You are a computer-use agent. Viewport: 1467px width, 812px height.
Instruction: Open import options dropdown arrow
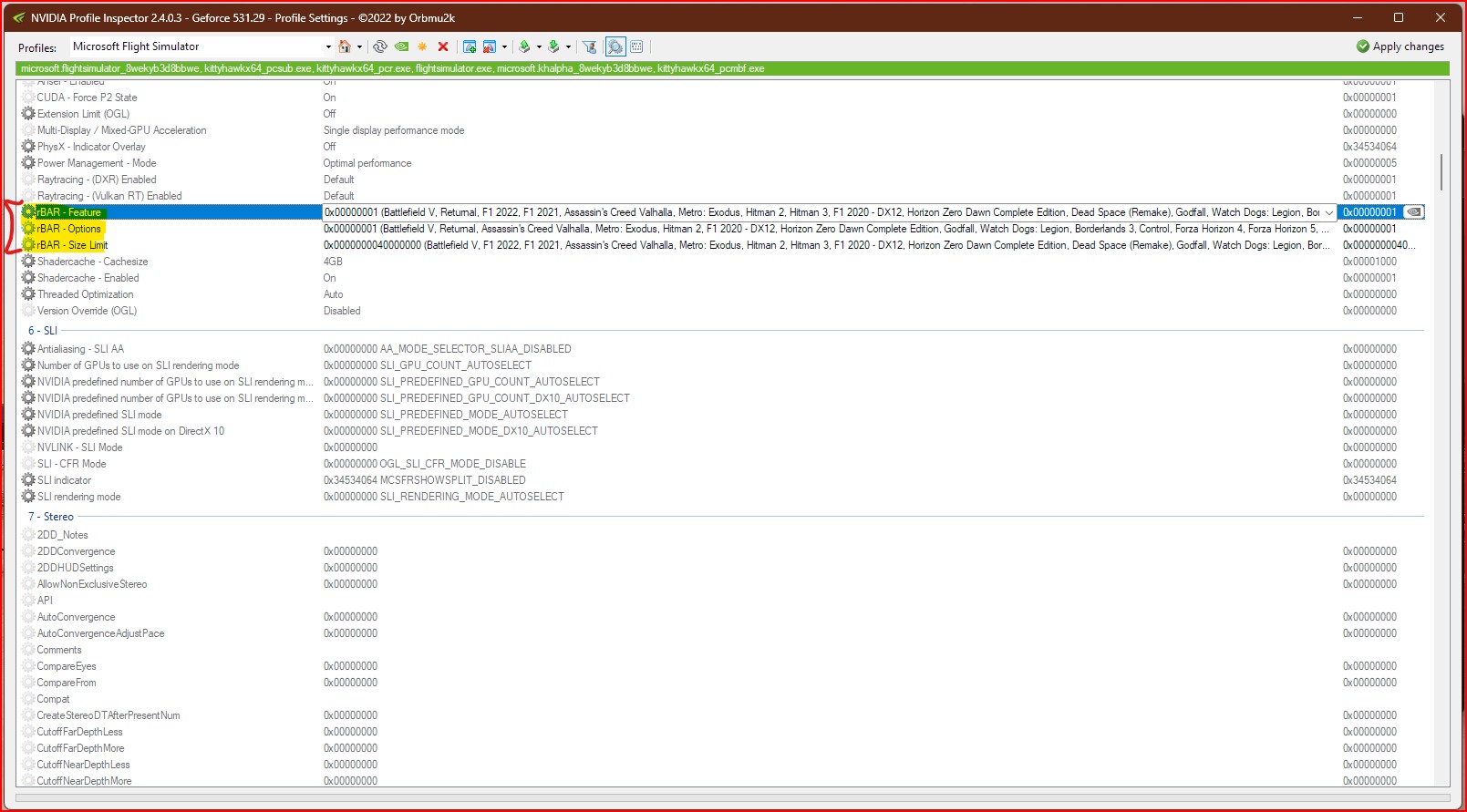(x=568, y=46)
